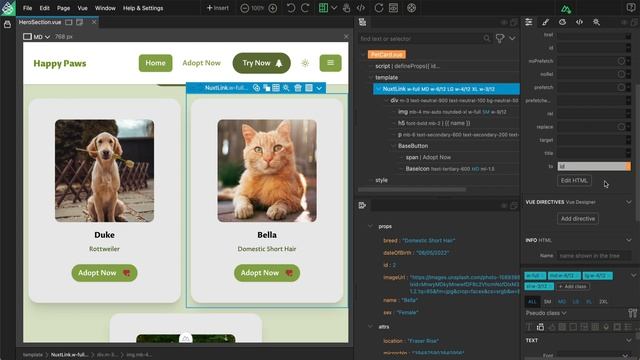Expand the style tree node
Image resolution: width=640 pixels, height=360 pixels.
(x=371, y=180)
